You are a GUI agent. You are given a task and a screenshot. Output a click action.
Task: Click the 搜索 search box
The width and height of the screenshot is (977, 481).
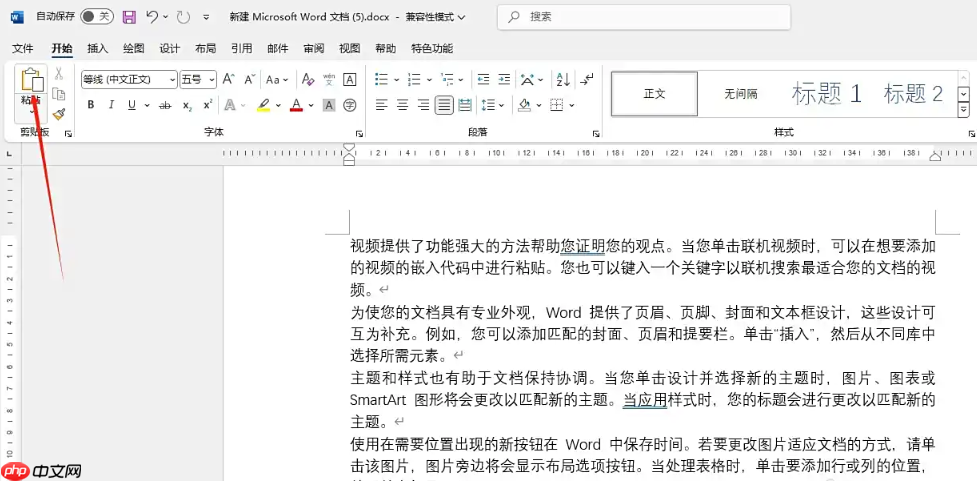(644, 17)
